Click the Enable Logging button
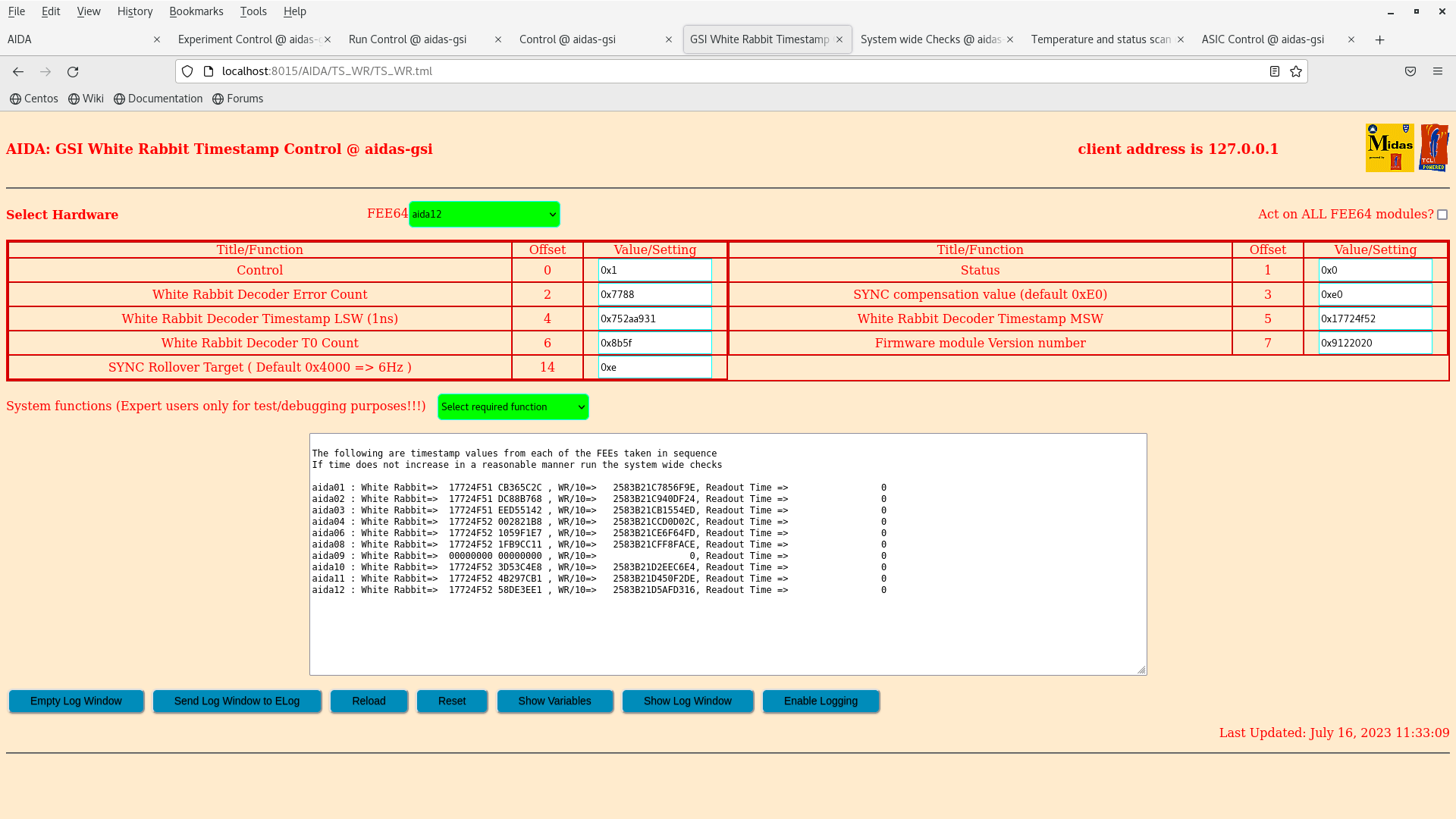1456x819 pixels. [821, 701]
